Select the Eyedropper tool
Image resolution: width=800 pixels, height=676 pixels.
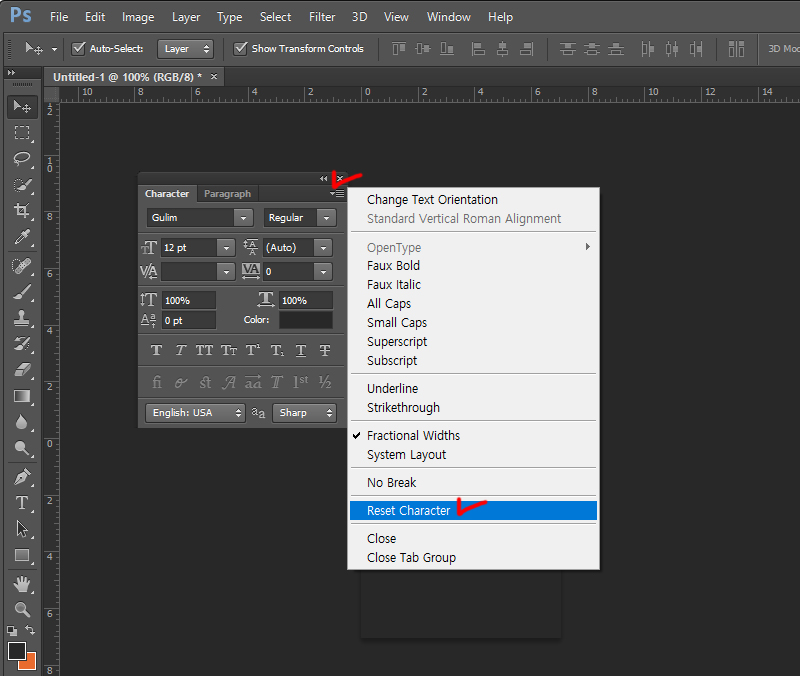pos(22,237)
